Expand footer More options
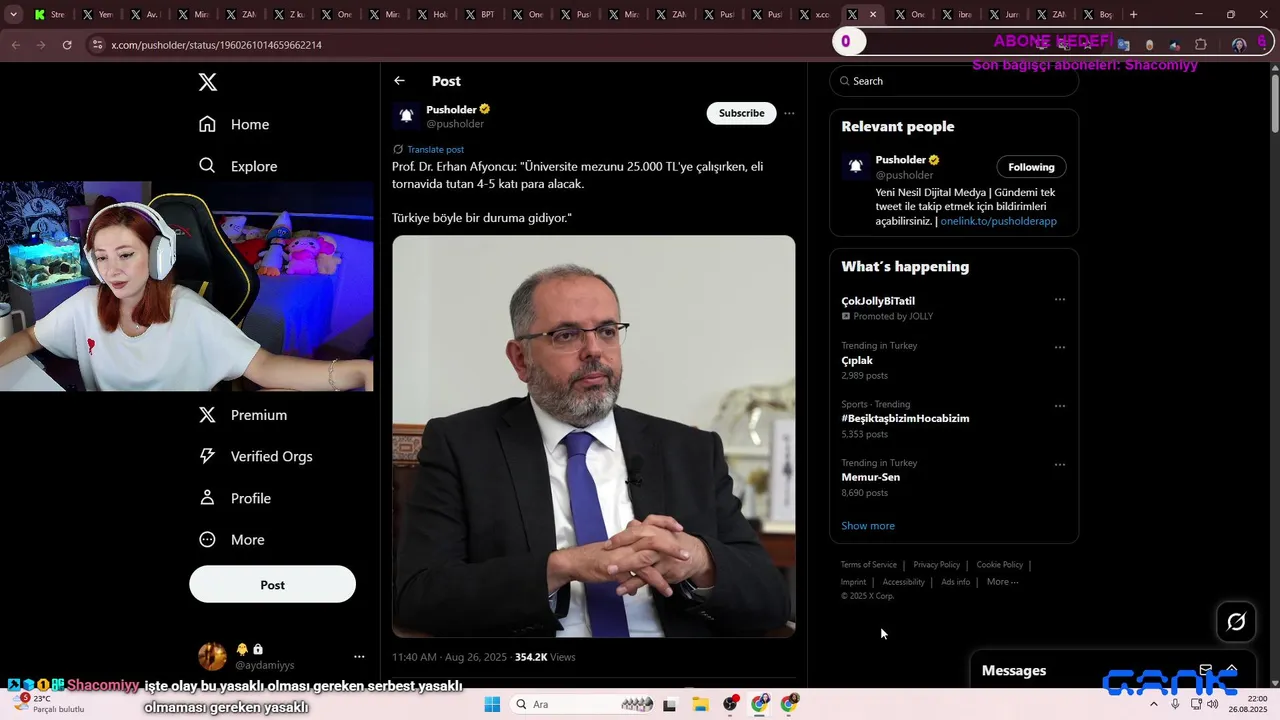The height and width of the screenshot is (720, 1280). [x=1002, y=582]
